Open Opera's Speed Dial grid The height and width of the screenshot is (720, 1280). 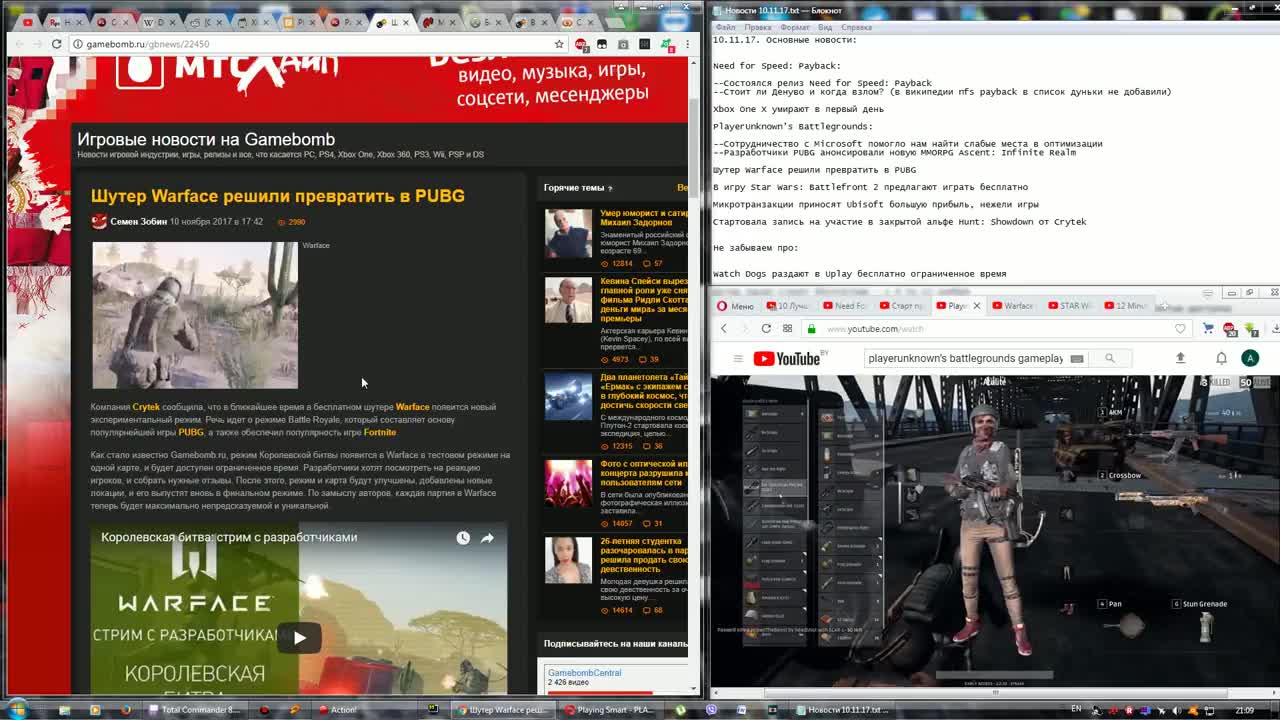(x=788, y=329)
